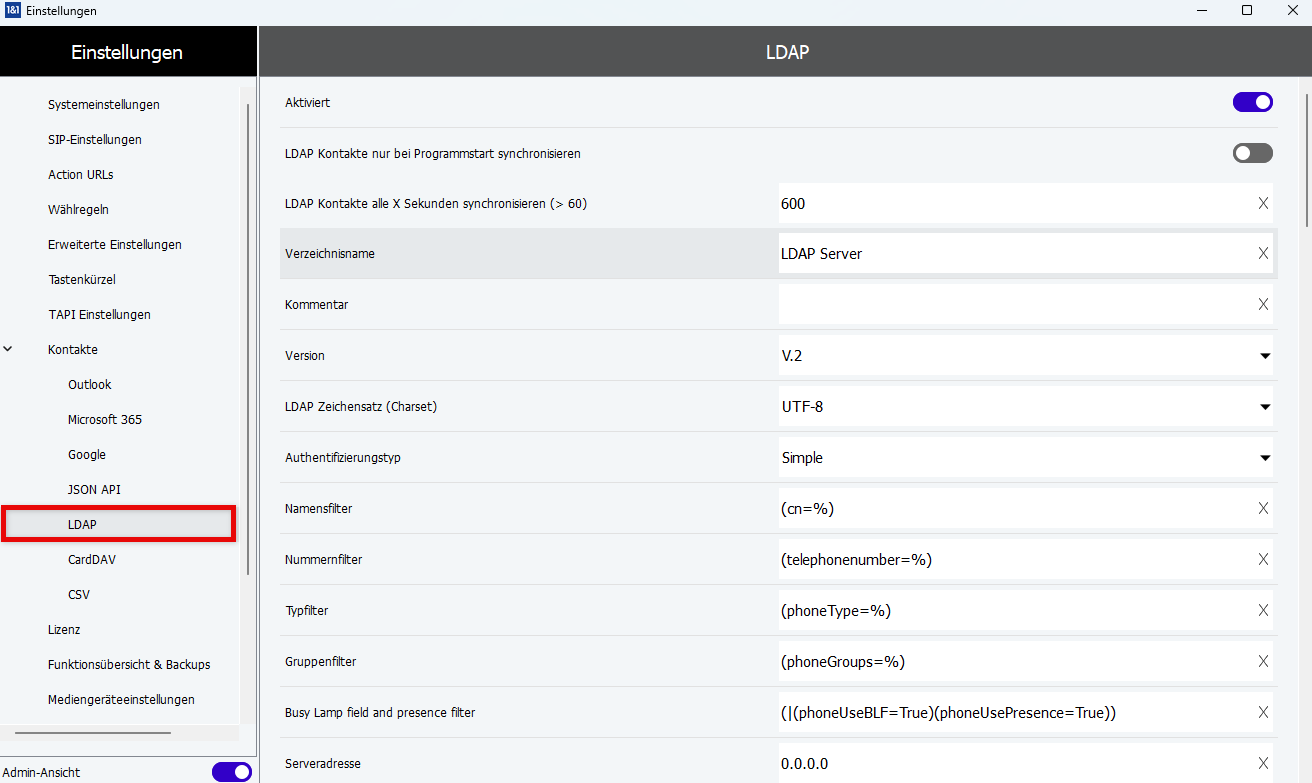This screenshot has height=783, width=1312.
Task: Open the LDAP Zeichensatz UTF-8 dropdown
Action: (1025, 407)
